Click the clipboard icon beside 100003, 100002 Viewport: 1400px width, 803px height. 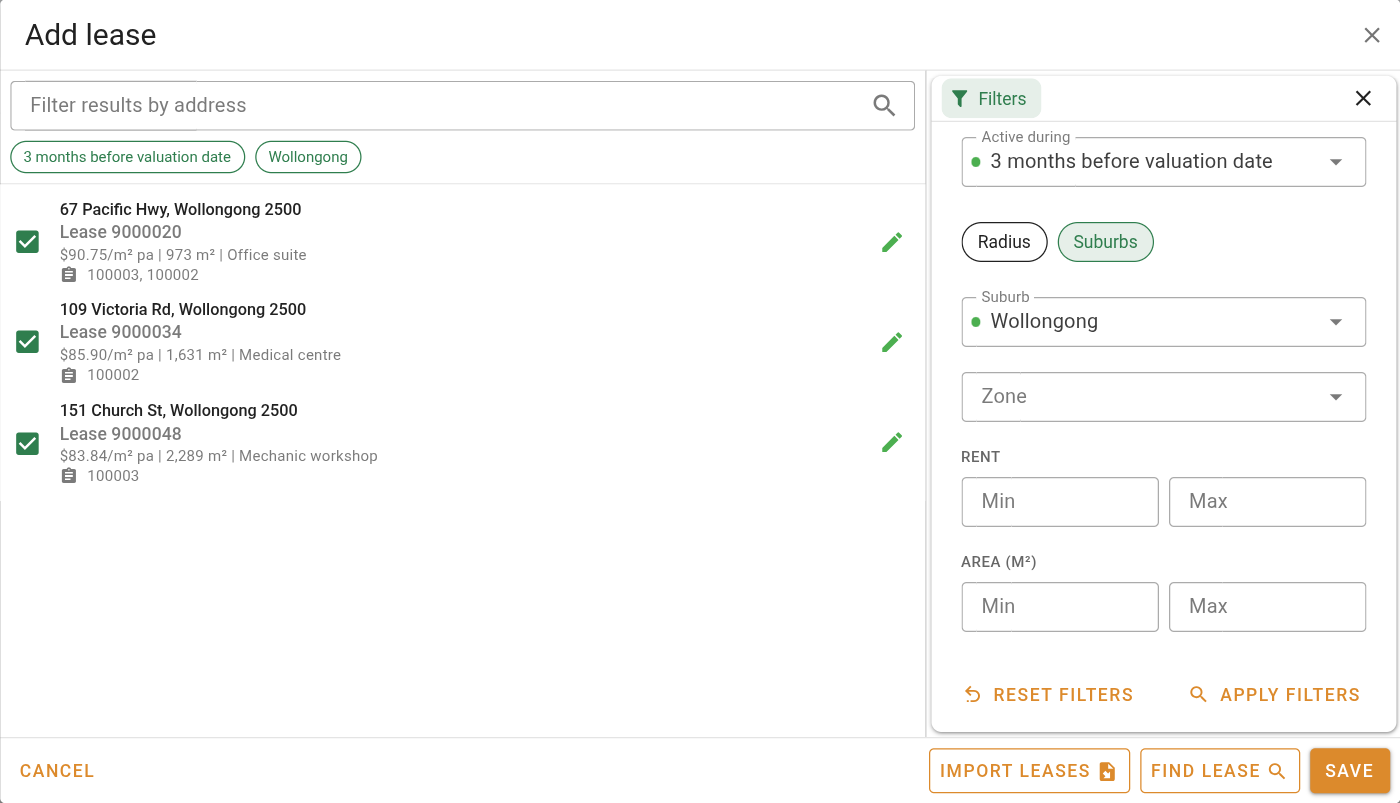point(69,275)
